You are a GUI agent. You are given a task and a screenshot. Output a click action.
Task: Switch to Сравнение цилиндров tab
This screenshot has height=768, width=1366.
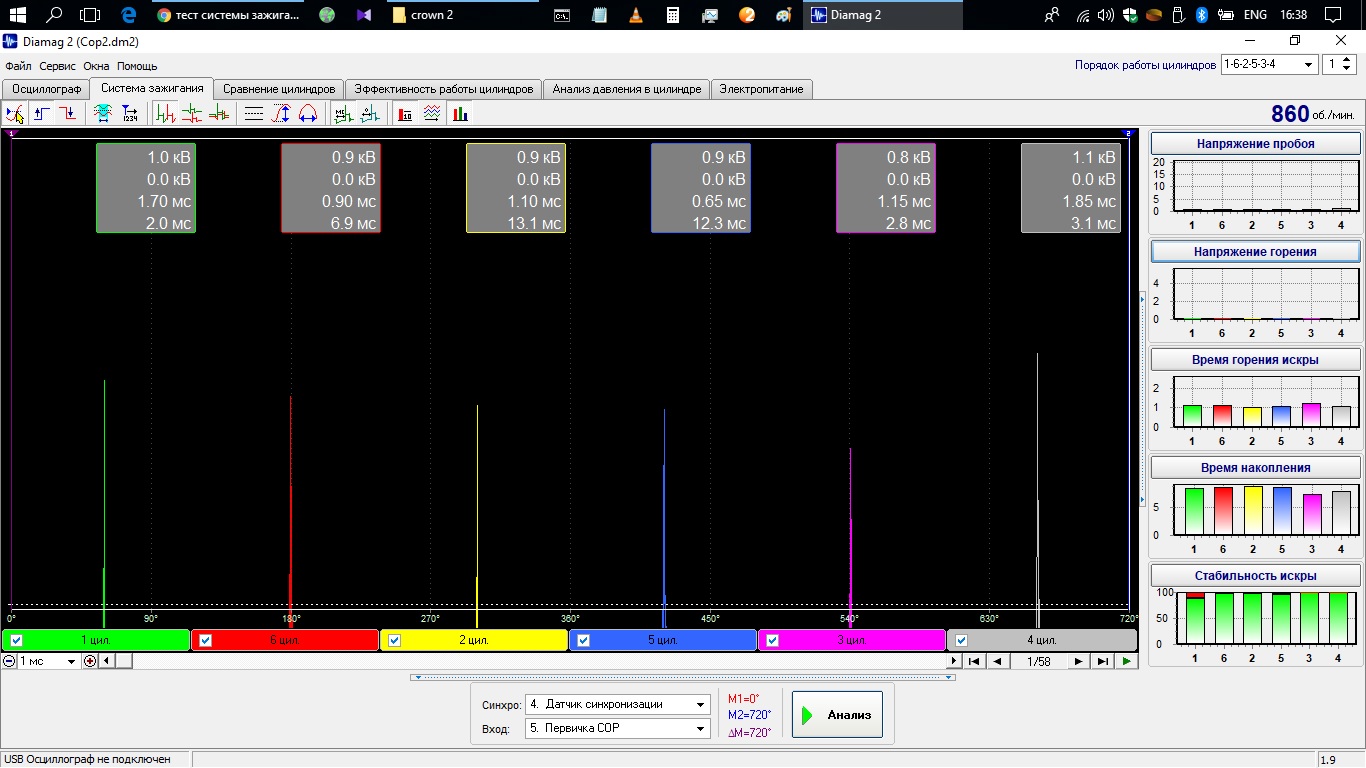click(x=279, y=89)
